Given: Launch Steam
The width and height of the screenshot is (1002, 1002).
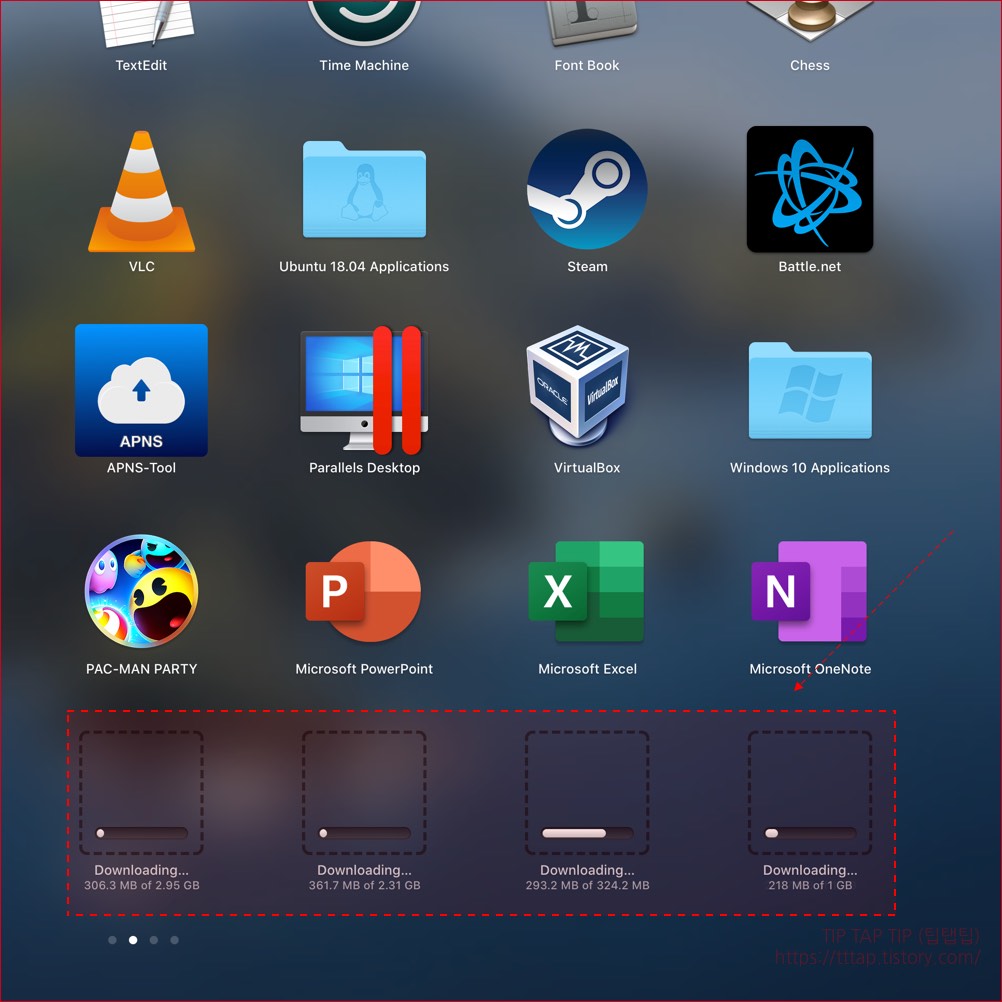Looking at the screenshot, I should point(587,189).
